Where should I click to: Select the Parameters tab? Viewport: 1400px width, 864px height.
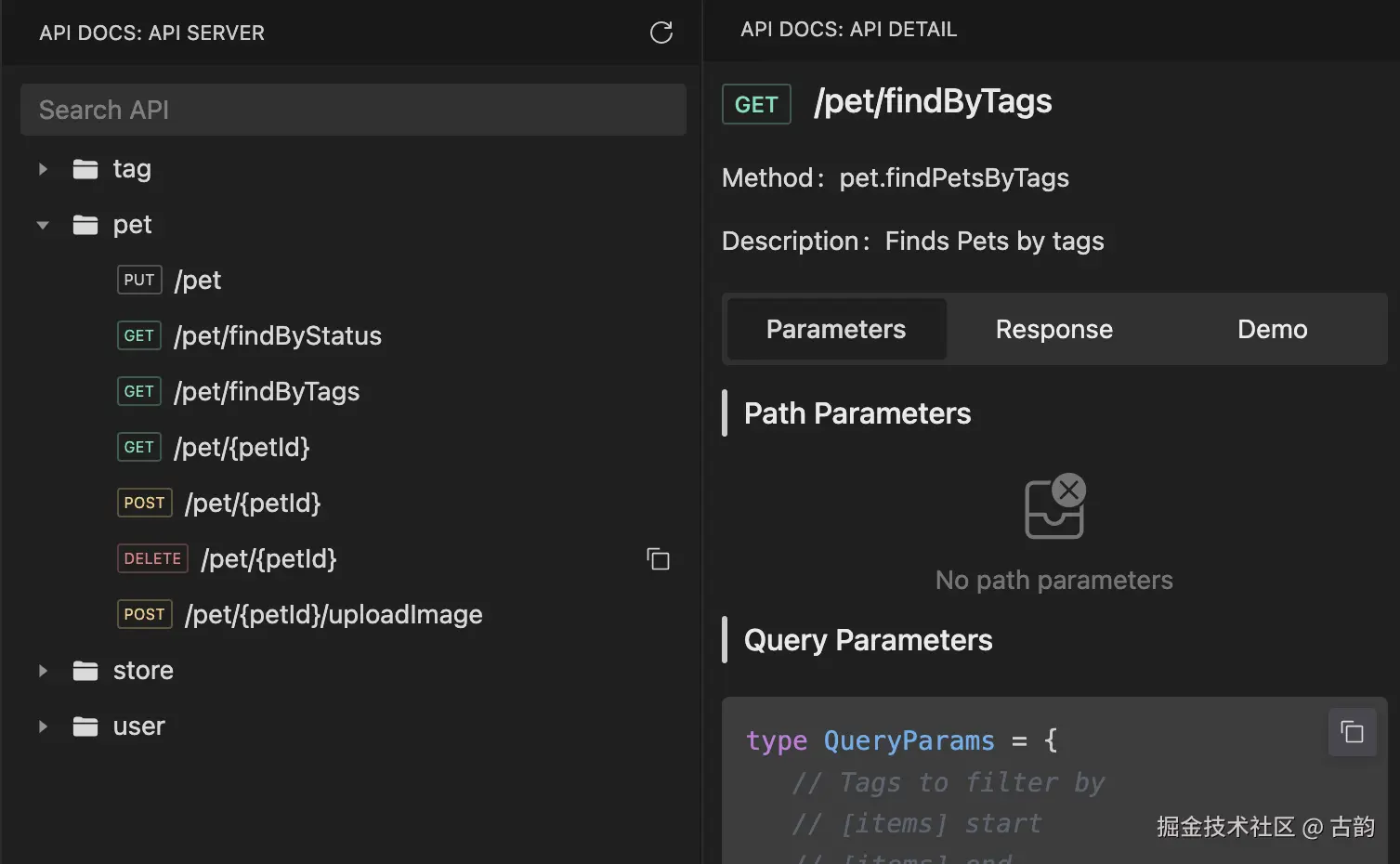[x=835, y=330]
